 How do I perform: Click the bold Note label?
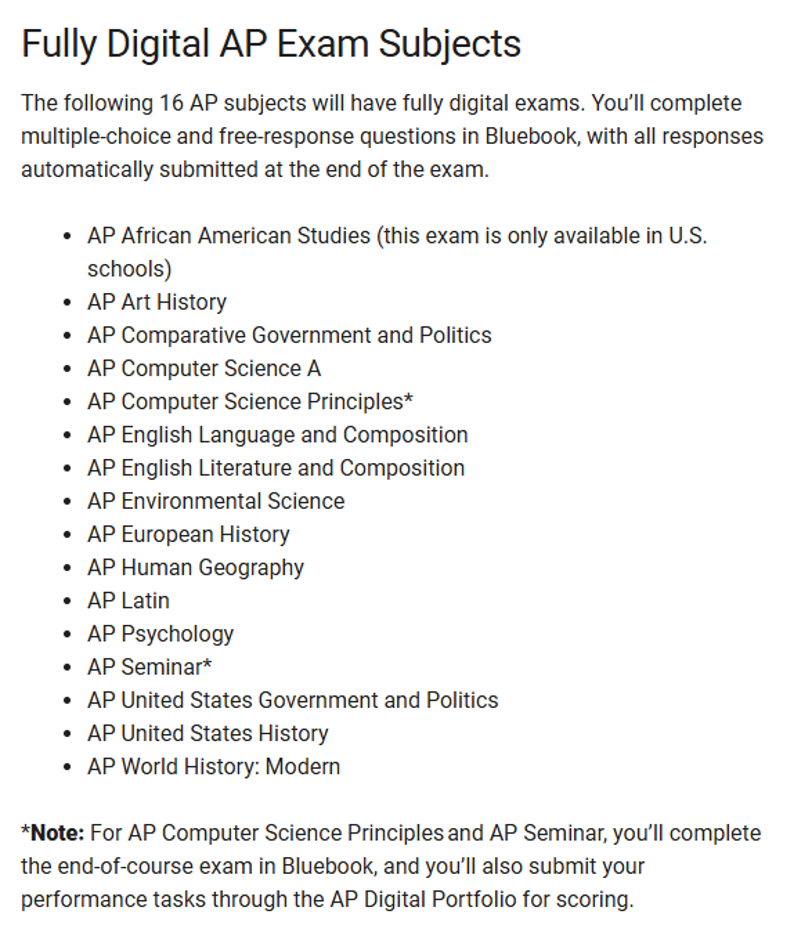[53, 833]
